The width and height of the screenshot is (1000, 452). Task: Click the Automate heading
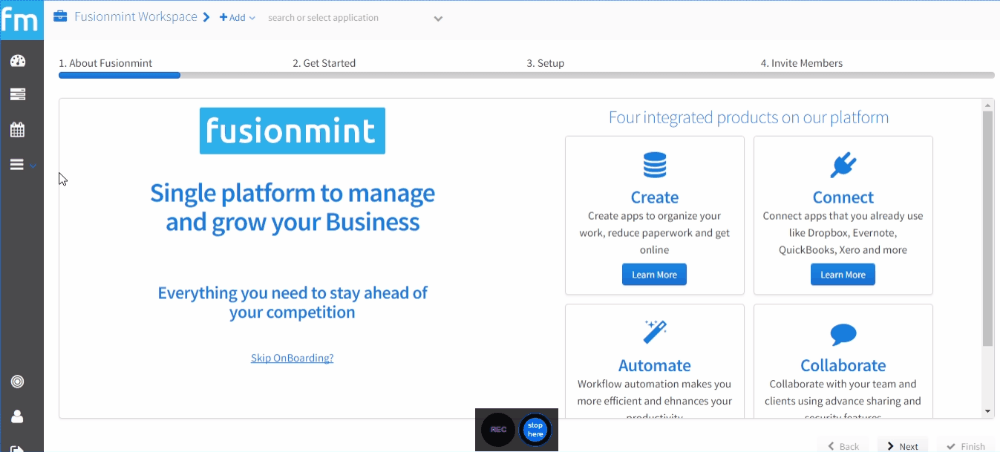point(654,365)
